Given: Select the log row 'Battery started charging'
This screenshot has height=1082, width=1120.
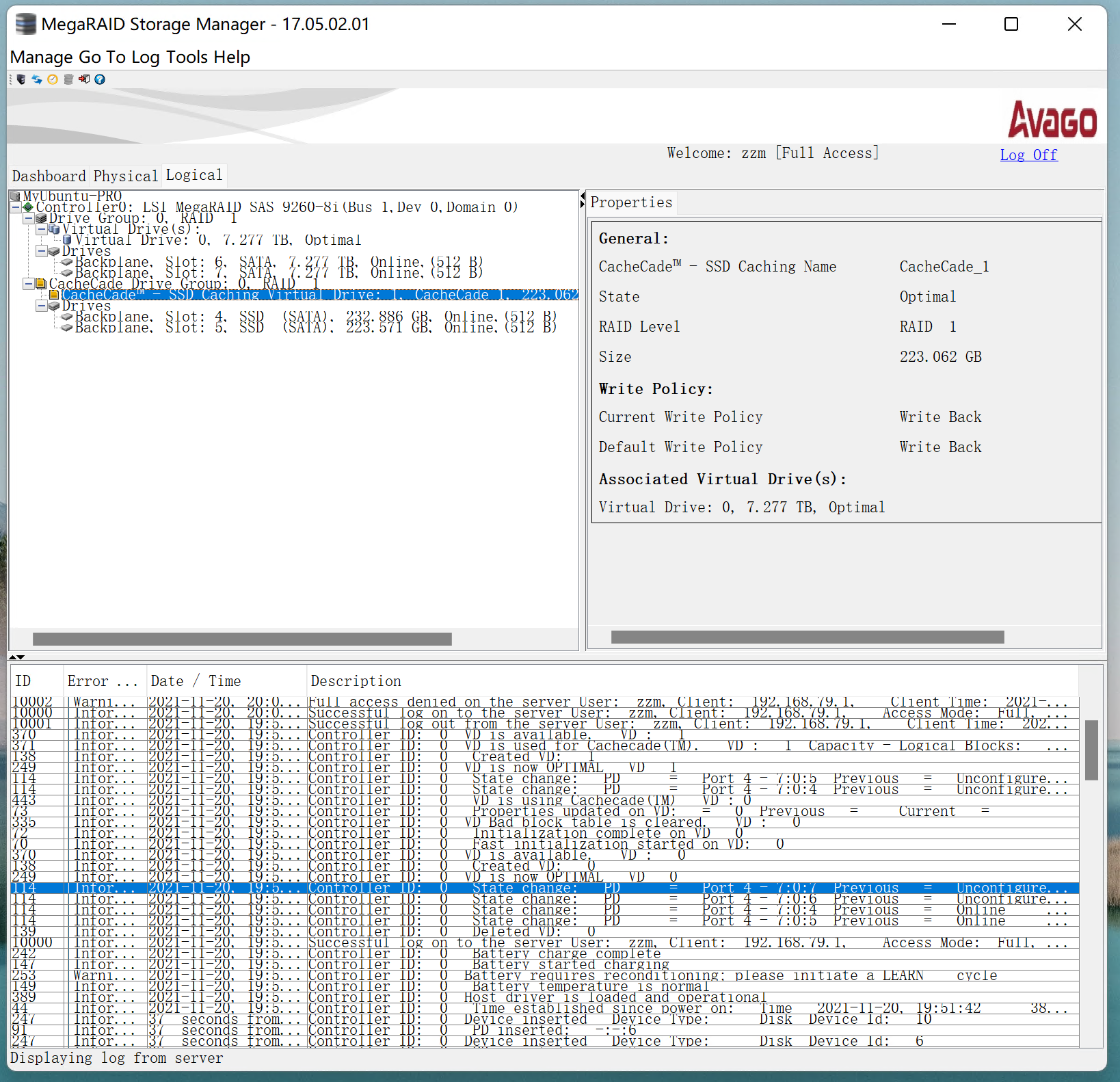Looking at the screenshot, I should click(545, 964).
